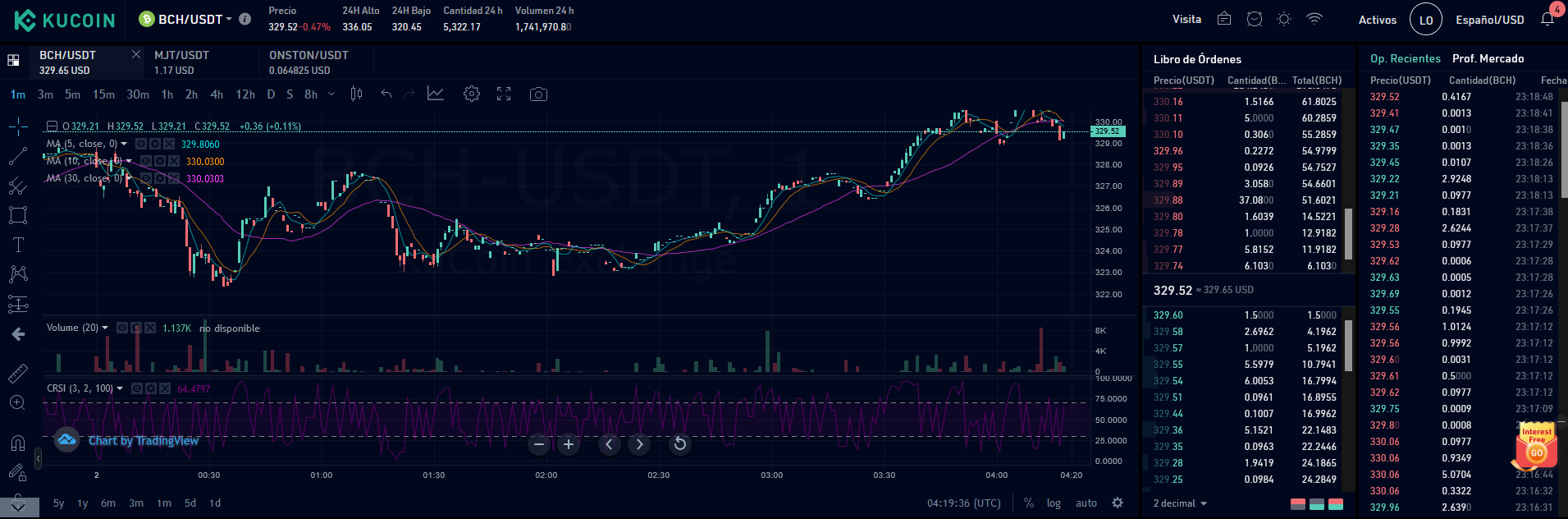Screen dimensions: 1568x519
Task: Switch to MJT/USDT pair tab
Action: [181, 62]
